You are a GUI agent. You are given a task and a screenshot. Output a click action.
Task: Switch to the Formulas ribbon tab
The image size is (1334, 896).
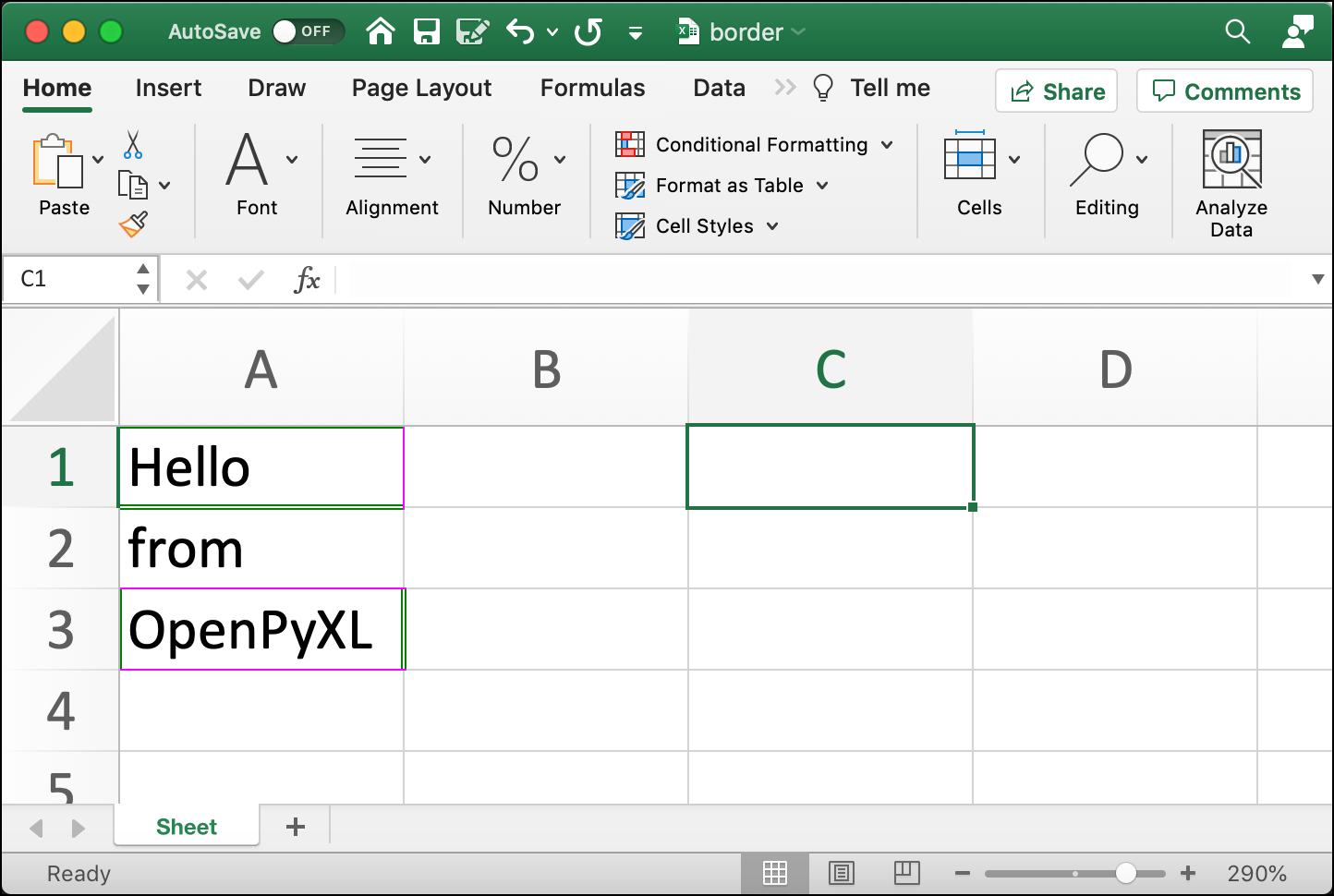pos(592,88)
